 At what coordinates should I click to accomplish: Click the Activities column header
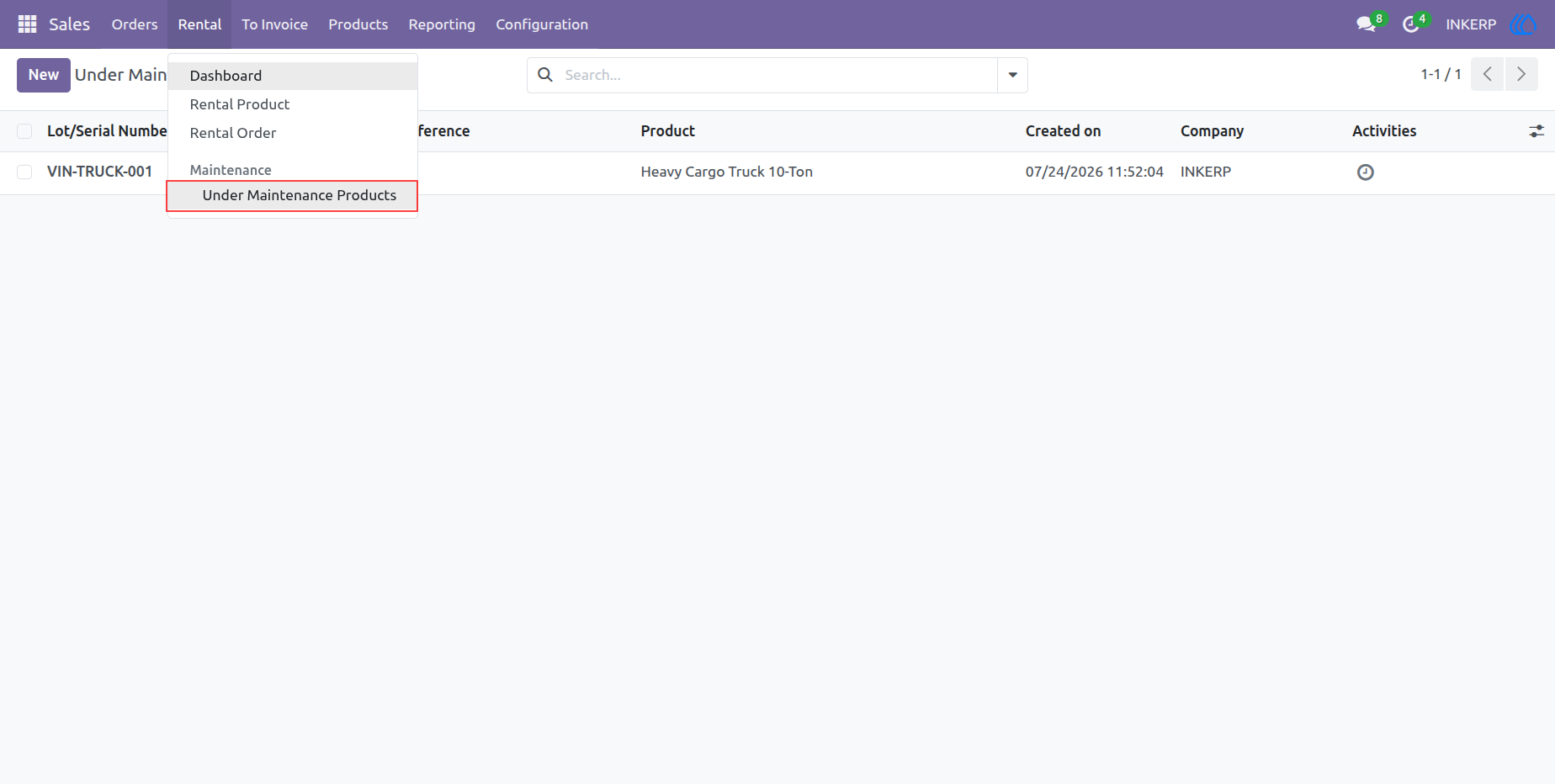pos(1384,131)
